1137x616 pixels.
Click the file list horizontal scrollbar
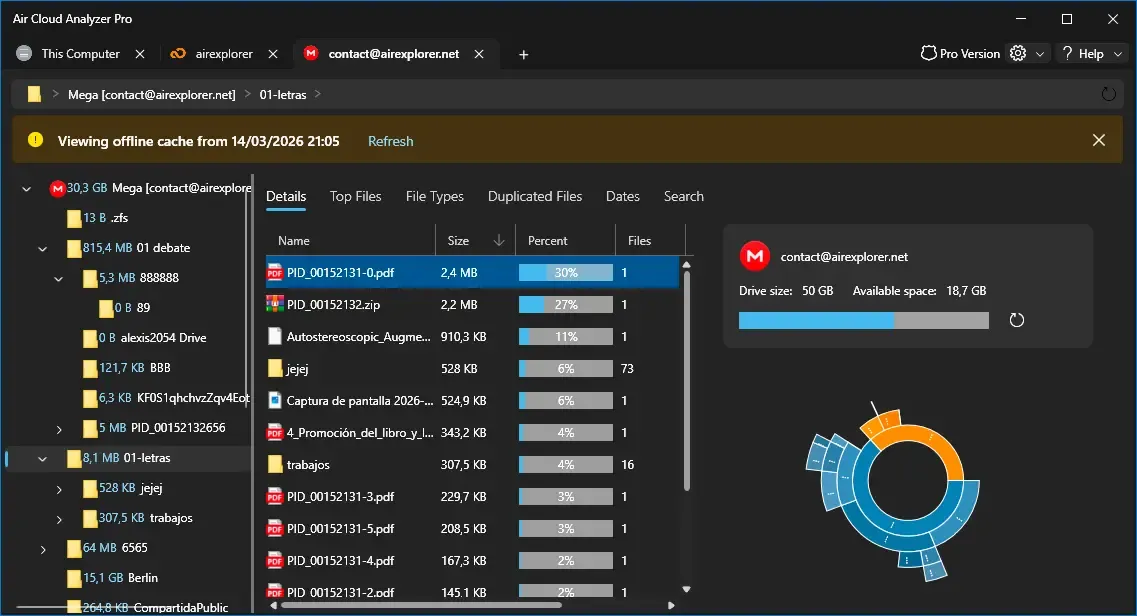[421, 605]
